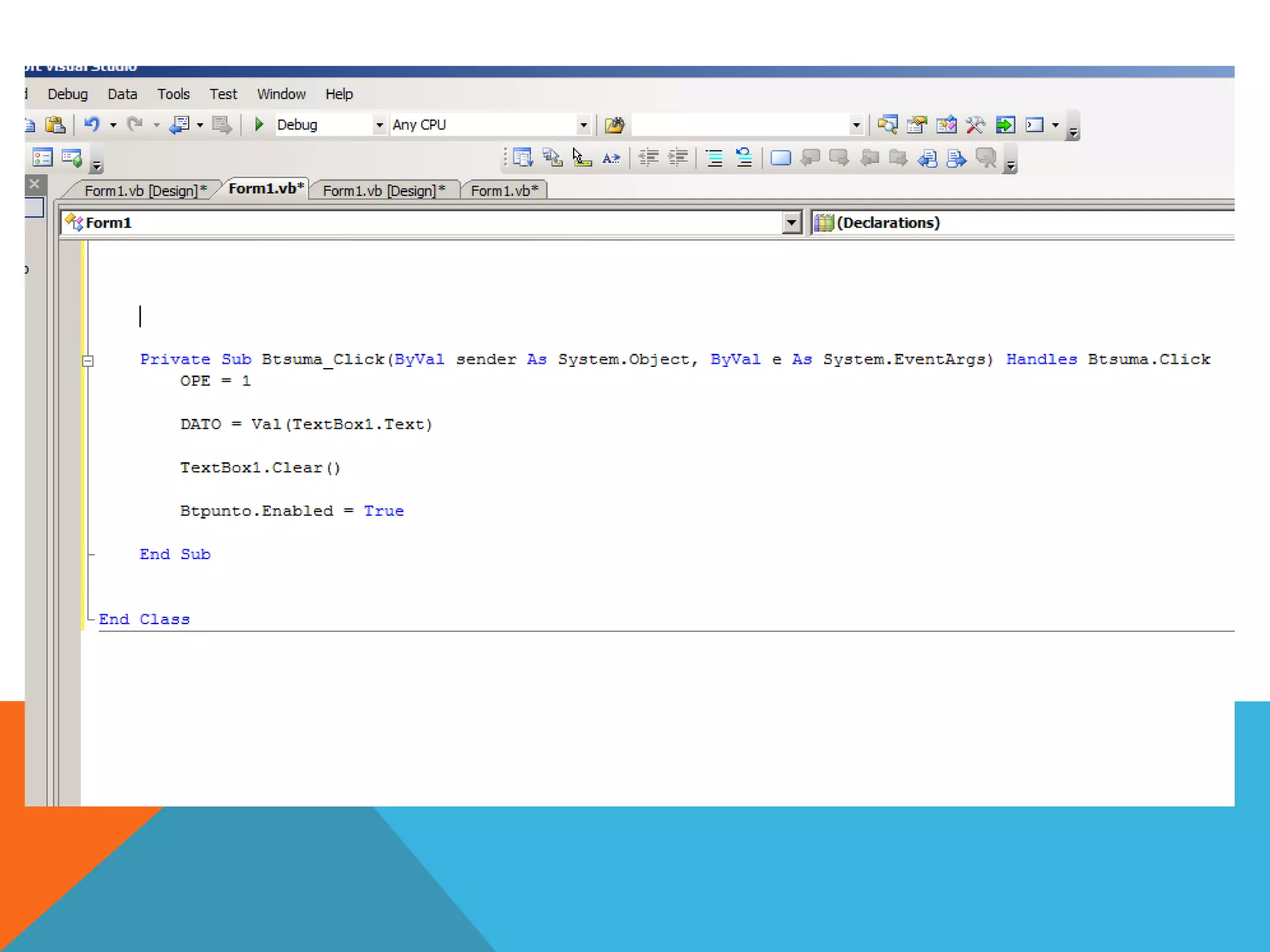Collapse the Btsuma_Click sub outline
The width and height of the screenshot is (1270, 952).
point(88,361)
